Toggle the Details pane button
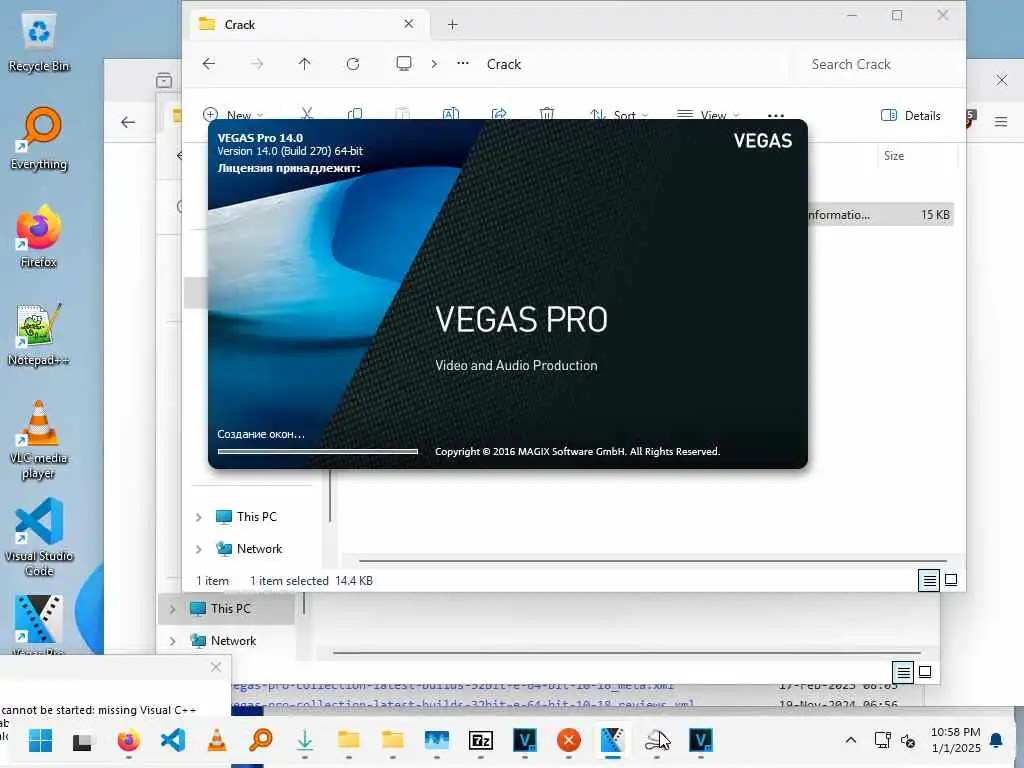Image resolution: width=1024 pixels, height=768 pixels. [x=911, y=116]
